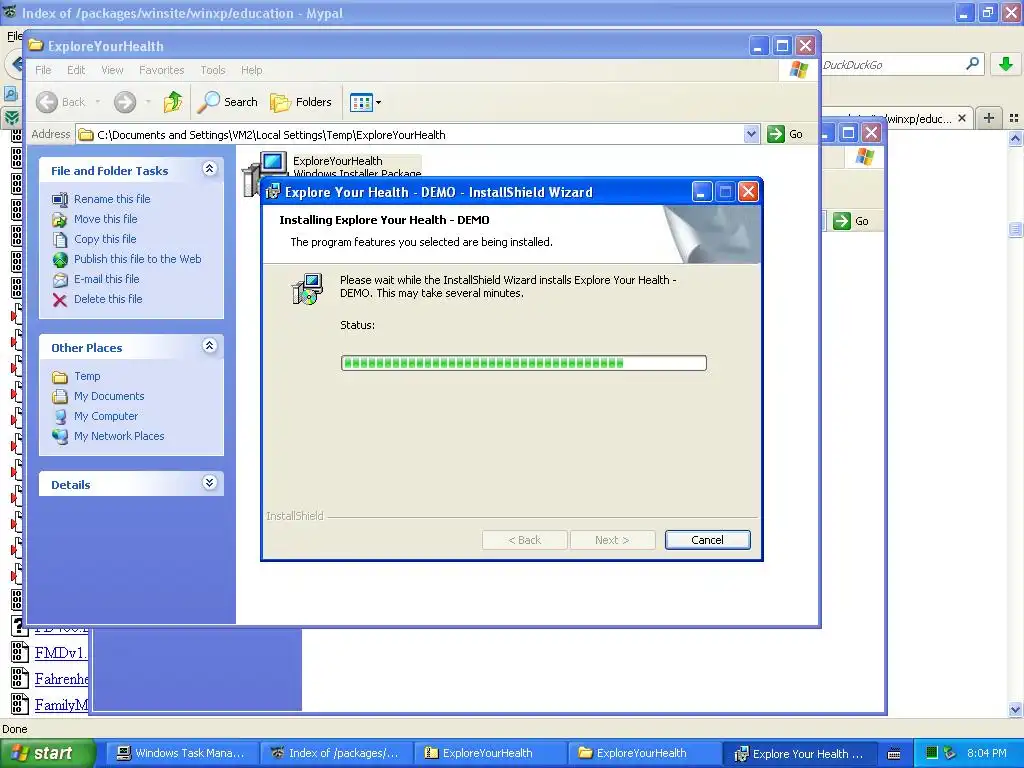Image resolution: width=1024 pixels, height=768 pixels.
Task: Click the keyboard icon in system tray
Action: coord(893,754)
